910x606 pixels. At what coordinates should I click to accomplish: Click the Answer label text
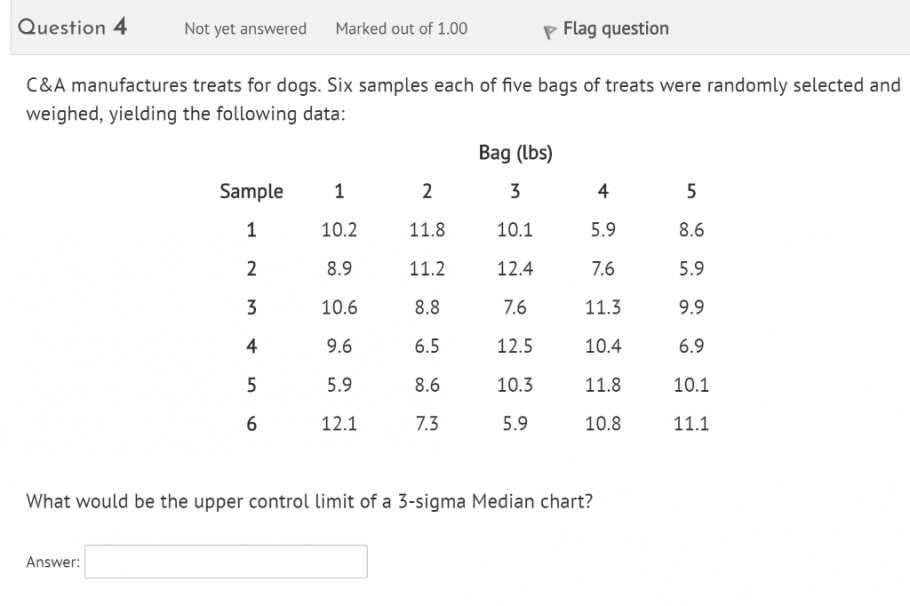[x=53, y=562]
